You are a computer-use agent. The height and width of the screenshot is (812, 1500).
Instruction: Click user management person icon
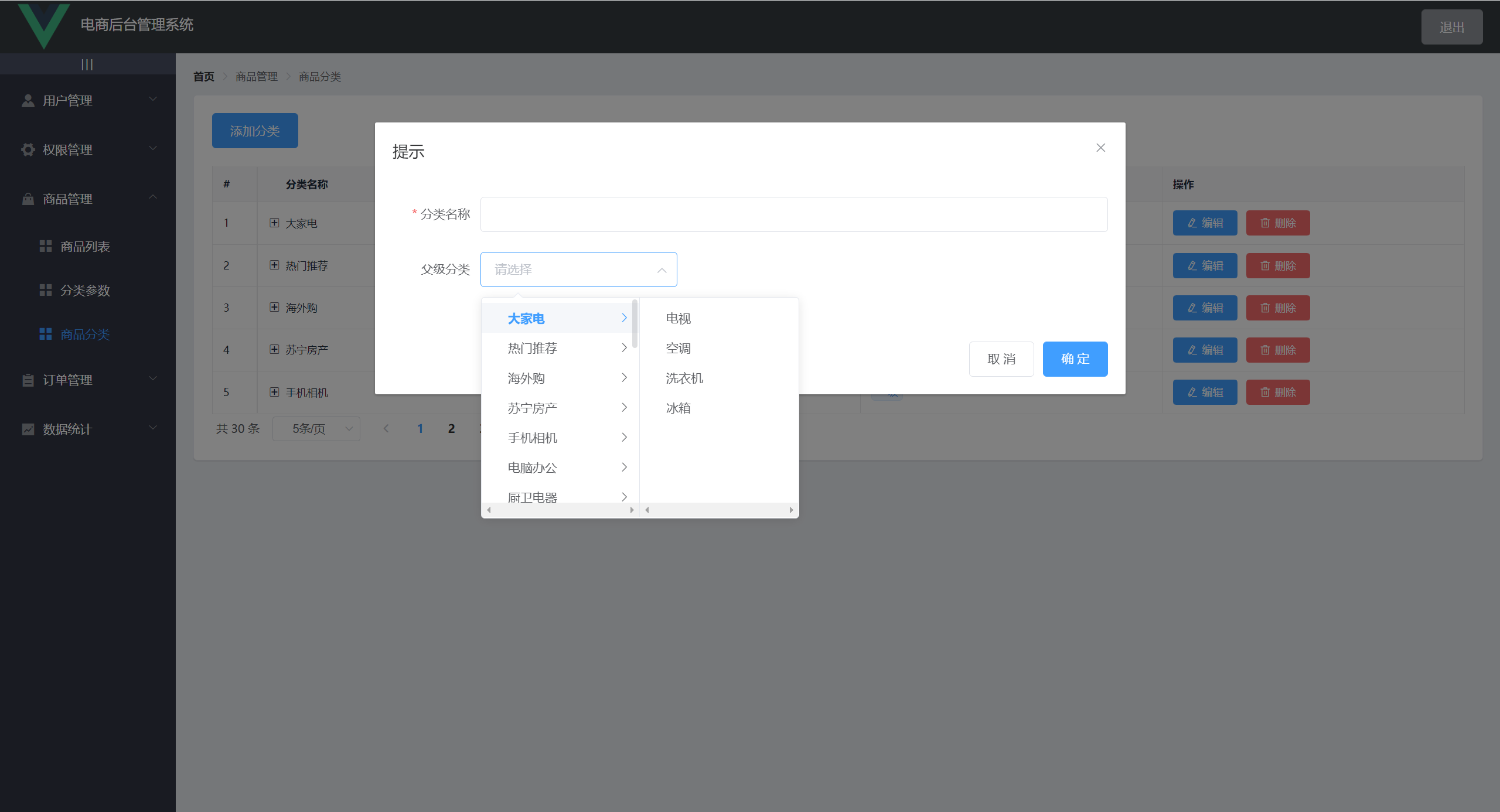click(x=28, y=101)
